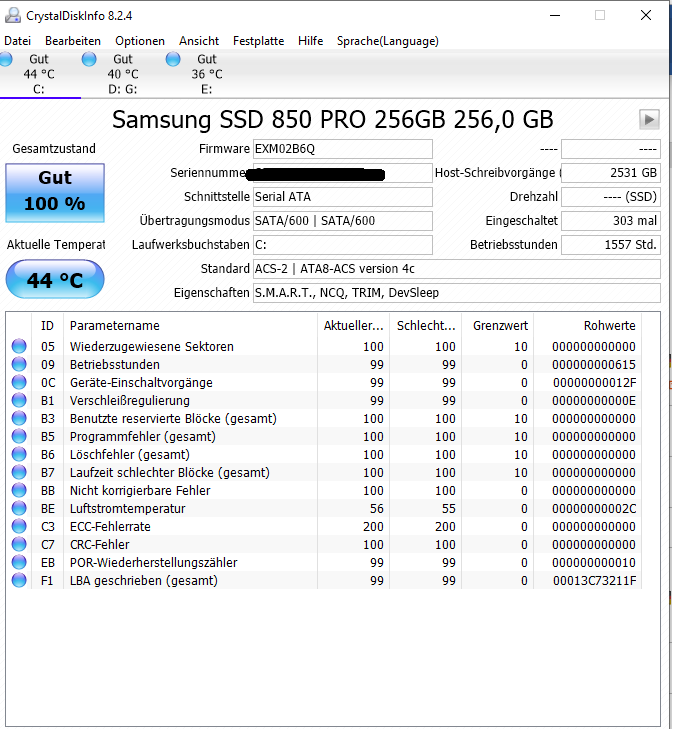Open the Datei menu
675x729 pixels.
coord(17,41)
